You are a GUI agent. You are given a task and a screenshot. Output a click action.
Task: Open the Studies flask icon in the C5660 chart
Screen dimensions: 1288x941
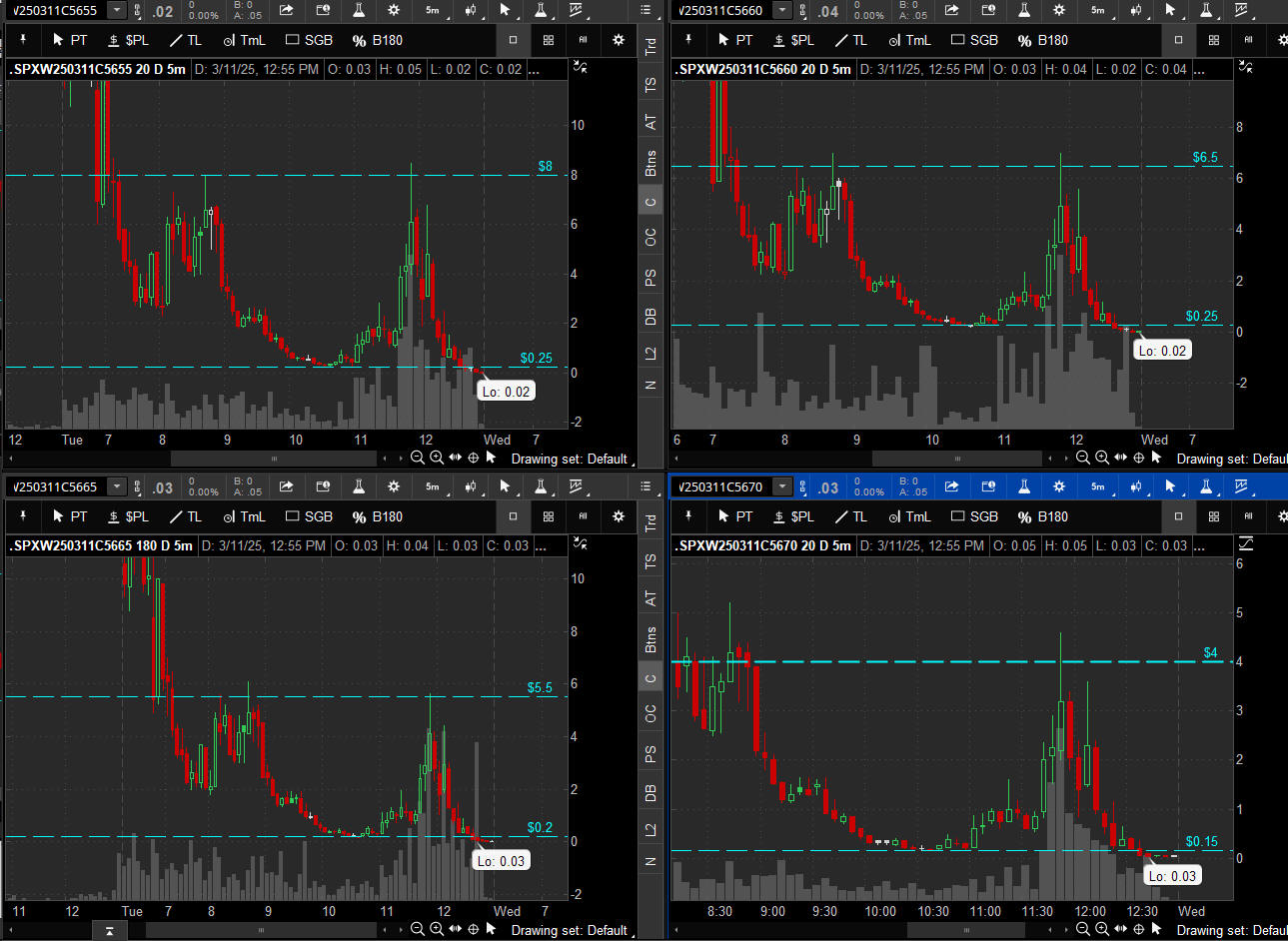point(1024,10)
